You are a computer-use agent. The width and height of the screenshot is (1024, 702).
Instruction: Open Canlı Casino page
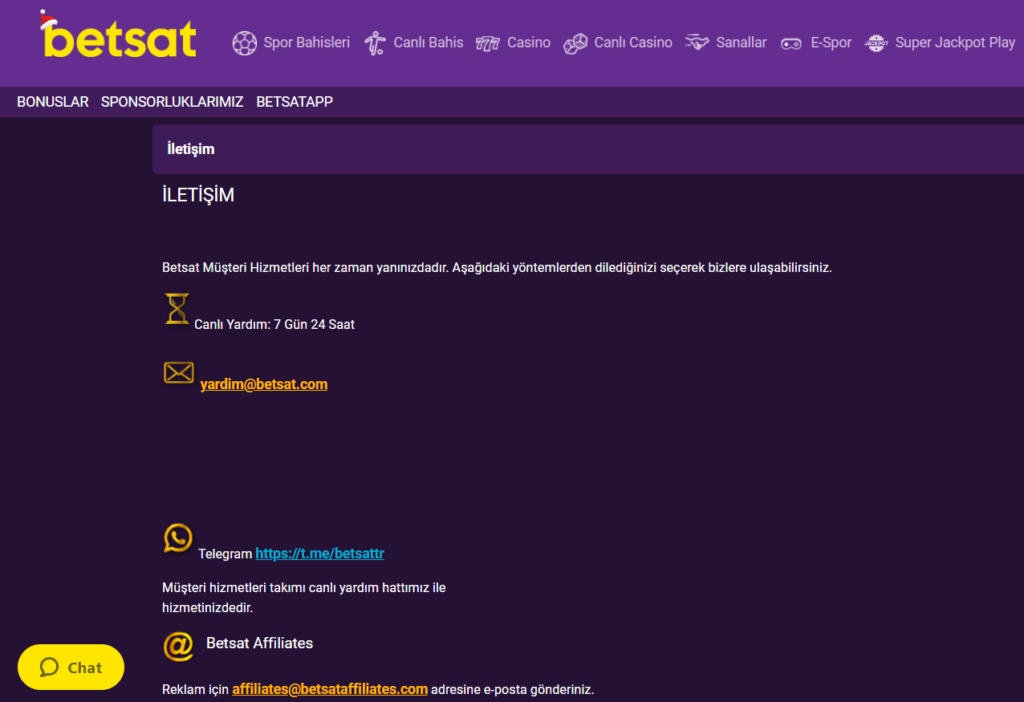[x=633, y=42]
